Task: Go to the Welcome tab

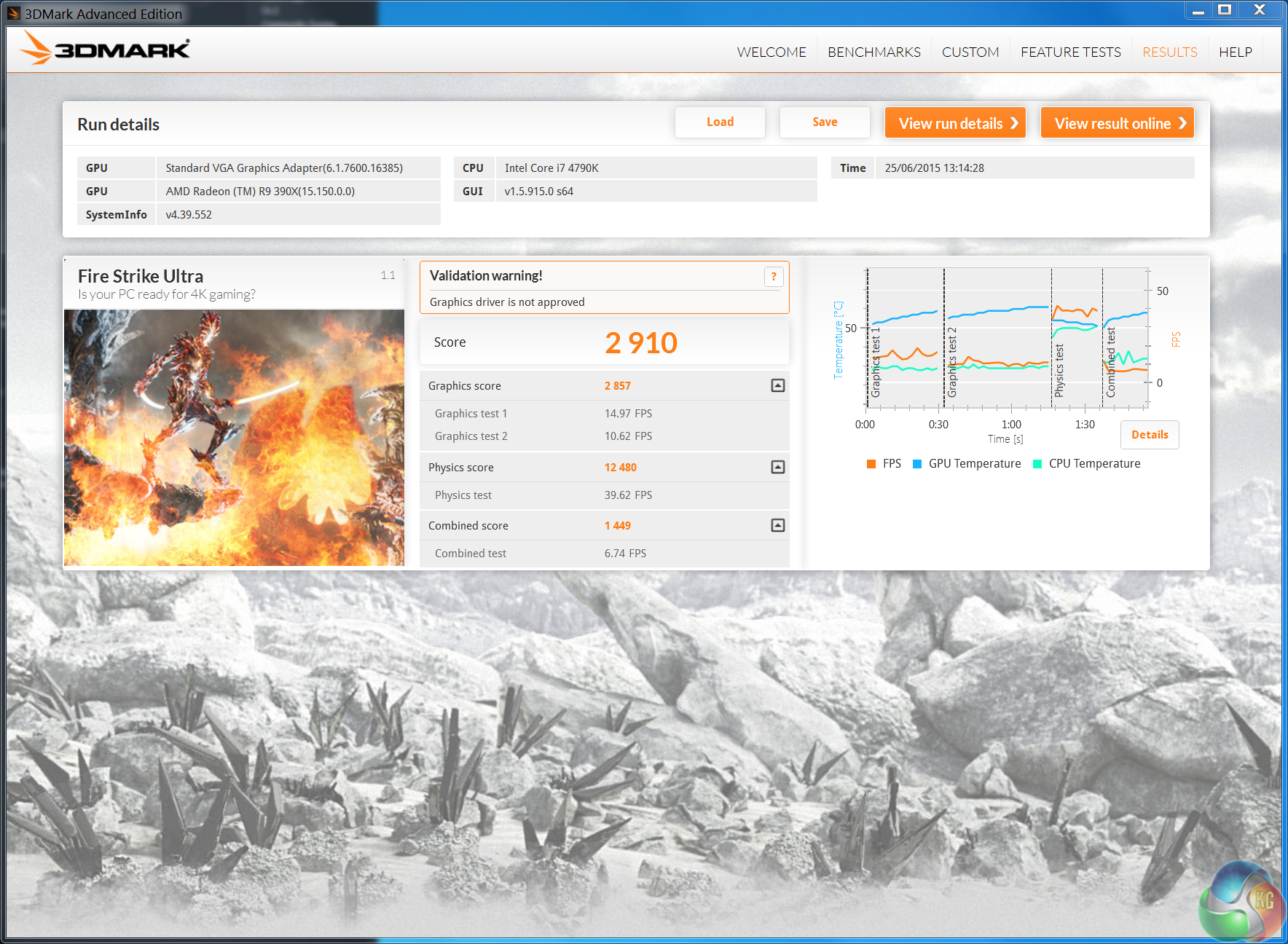Action: (771, 52)
